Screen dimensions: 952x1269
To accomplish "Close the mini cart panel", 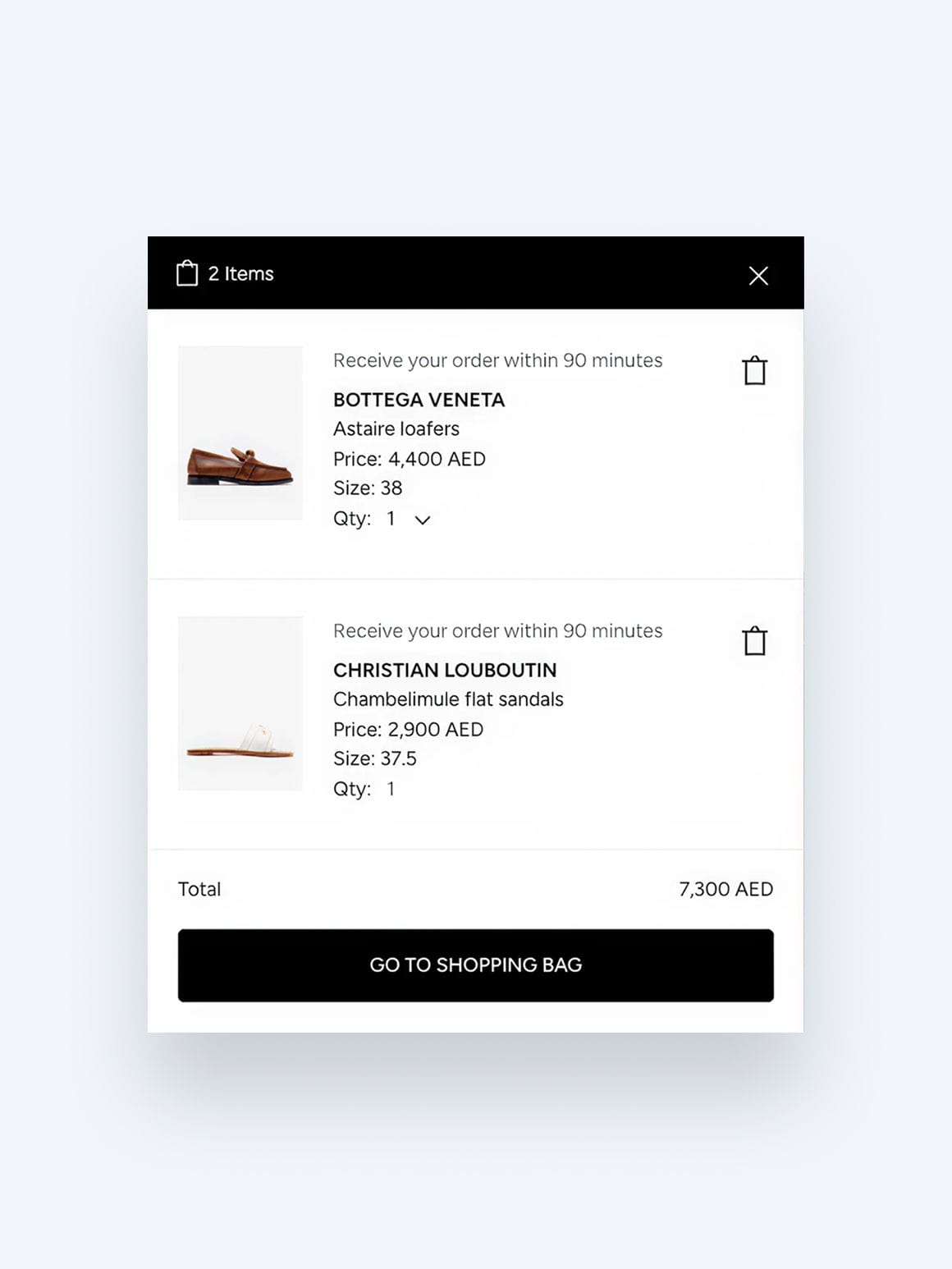I will pyautogui.click(x=758, y=276).
